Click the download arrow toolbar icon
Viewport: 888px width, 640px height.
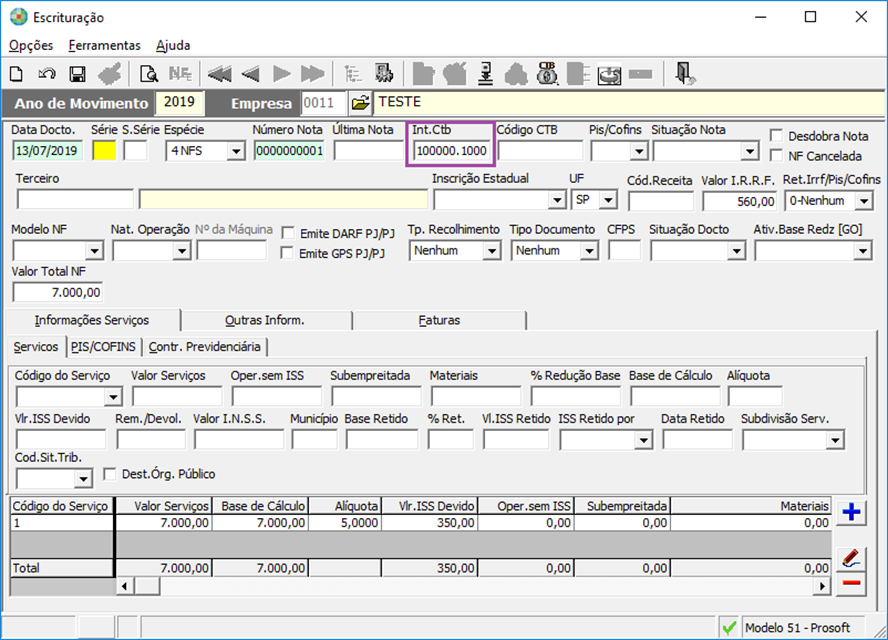click(485, 74)
